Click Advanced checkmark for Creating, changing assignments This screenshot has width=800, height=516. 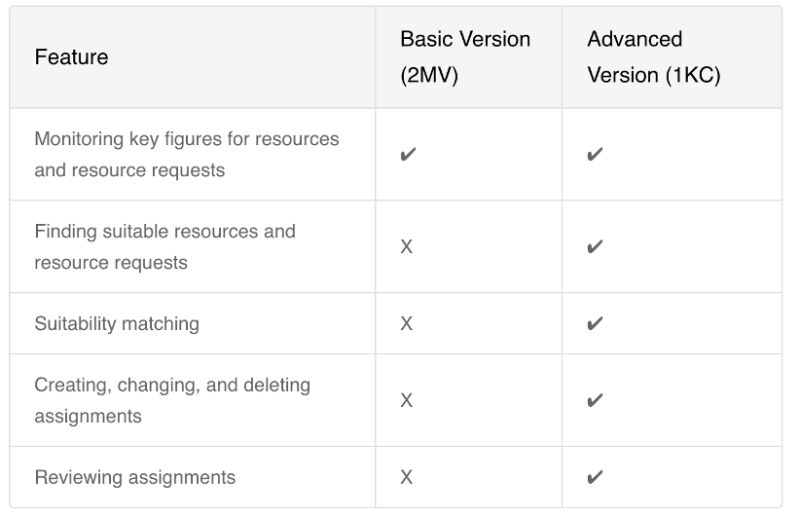(x=594, y=400)
